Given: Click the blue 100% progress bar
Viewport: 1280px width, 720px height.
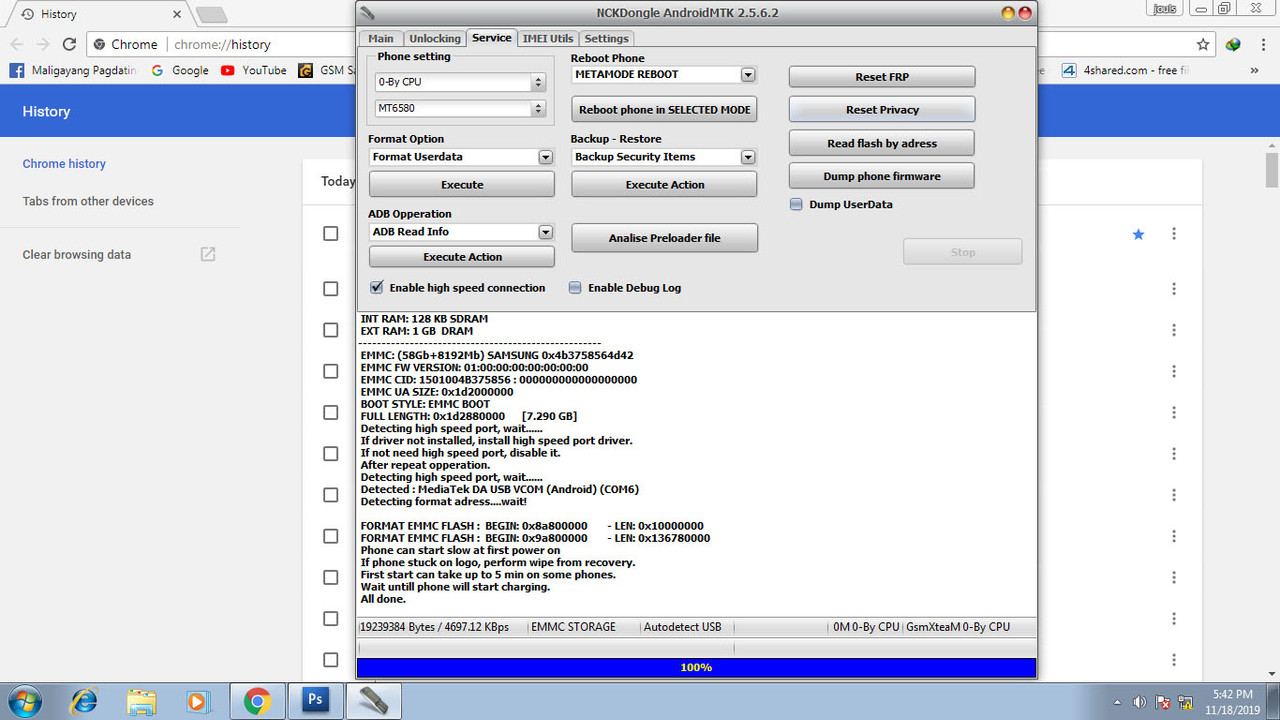Looking at the screenshot, I should (x=696, y=667).
